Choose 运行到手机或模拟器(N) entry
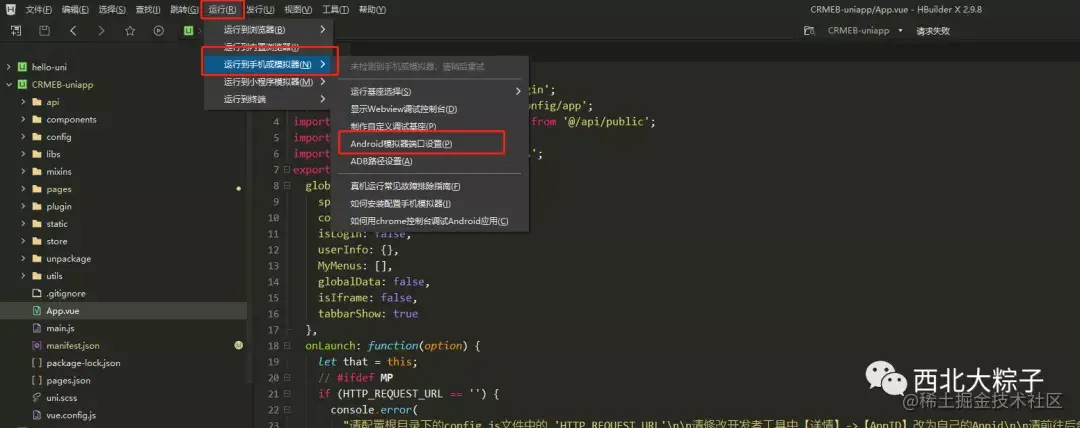This screenshot has width=1080, height=428. pyautogui.click(x=269, y=64)
